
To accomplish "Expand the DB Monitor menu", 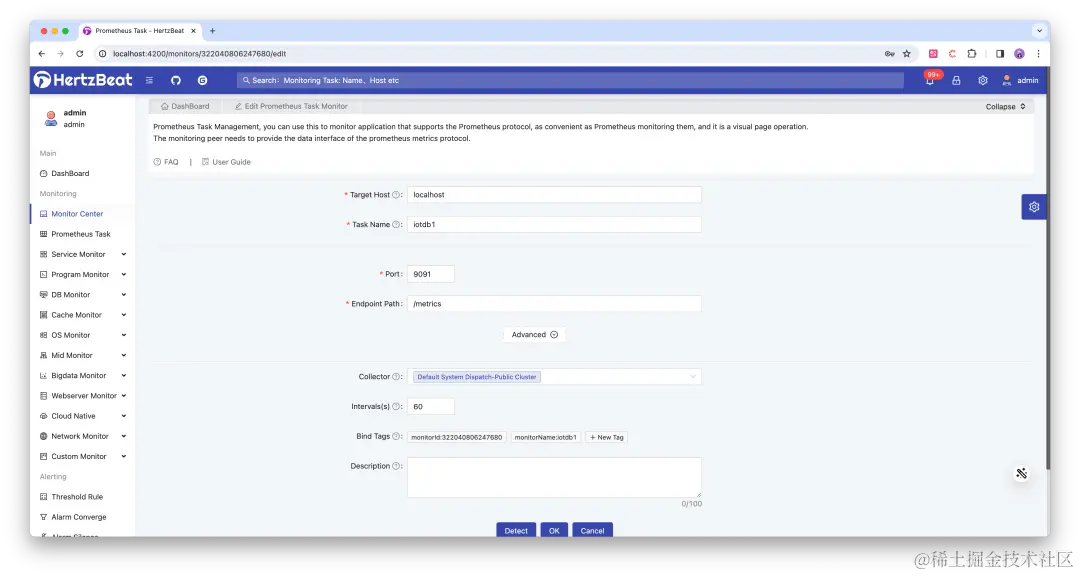I will pyautogui.click(x=83, y=295).
